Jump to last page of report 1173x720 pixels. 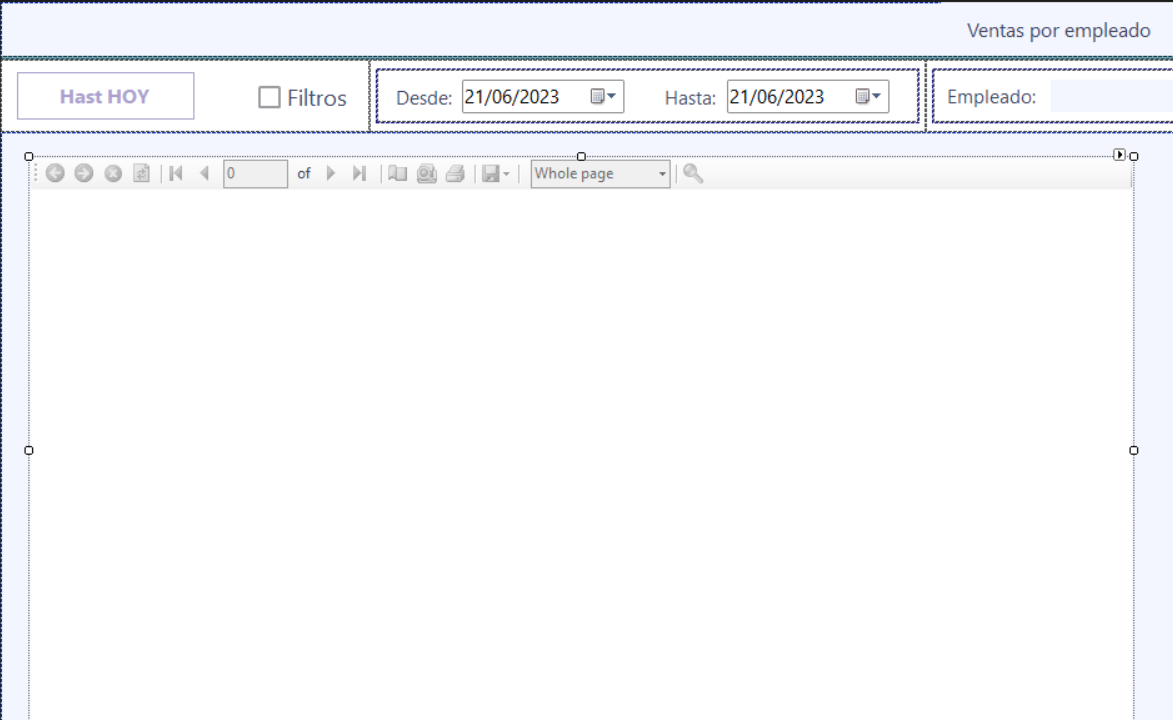pyautogui.click(x=359, y=174)
